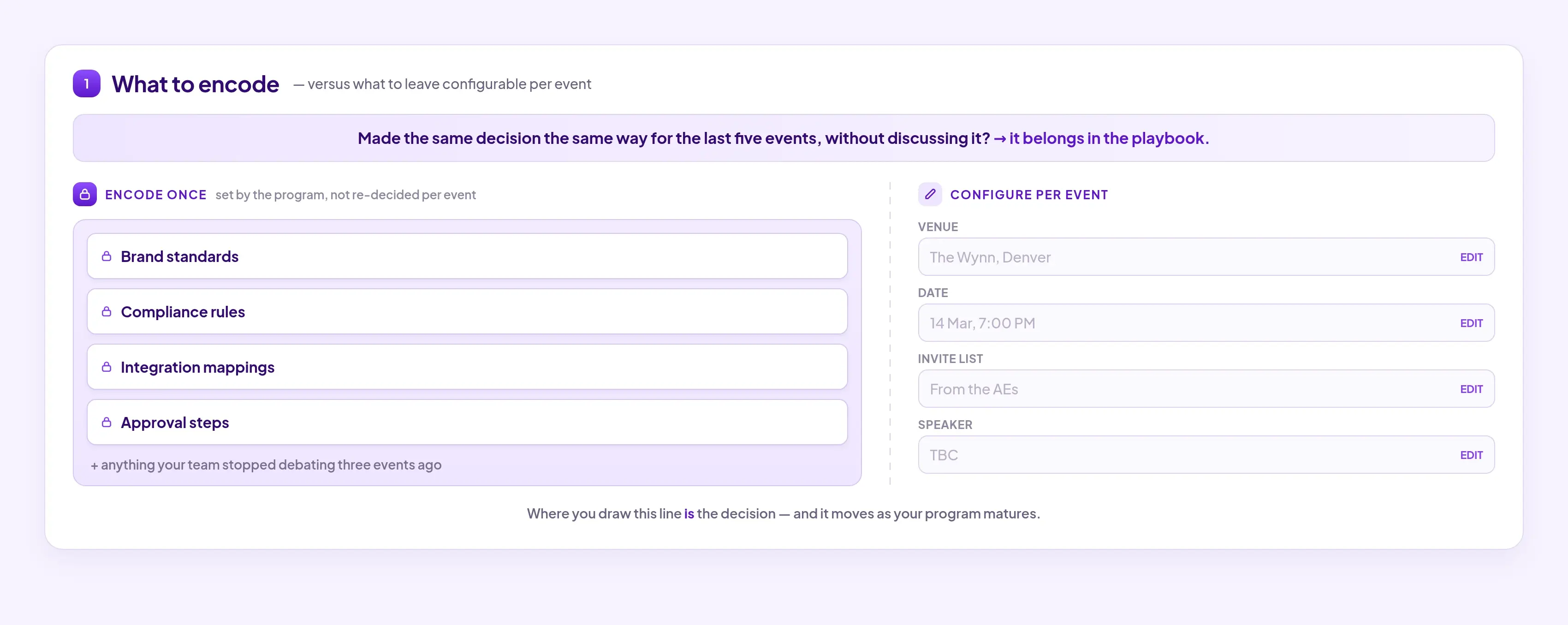
Task: Click the venue input showing The Wynn, Denver
Action: (x=1206, y=257)
